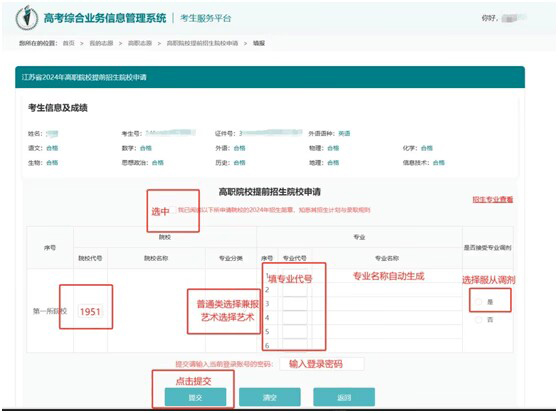Click the blurred username in header
Screen dimensions: 558x413
[x=514, y=18]
